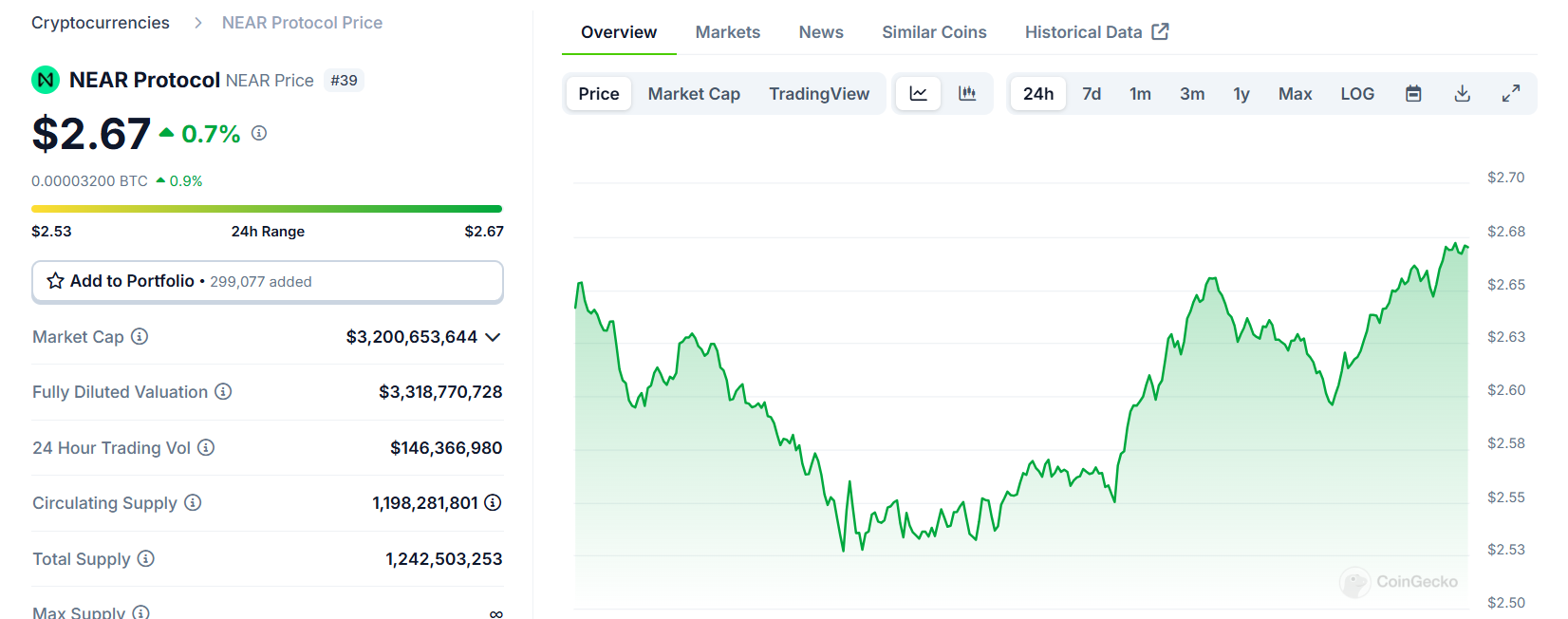This screenshot has width=1568, height=619.
Task: Select the TradingView chart toggle
Action: pos(819,94)
